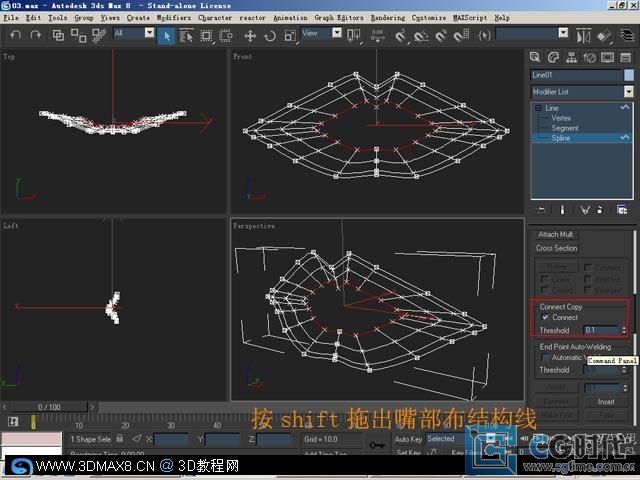Click the Pin Stack icon
Image resolution: width=640 pixels, height=480 pixels.
[x=541, y=210]
